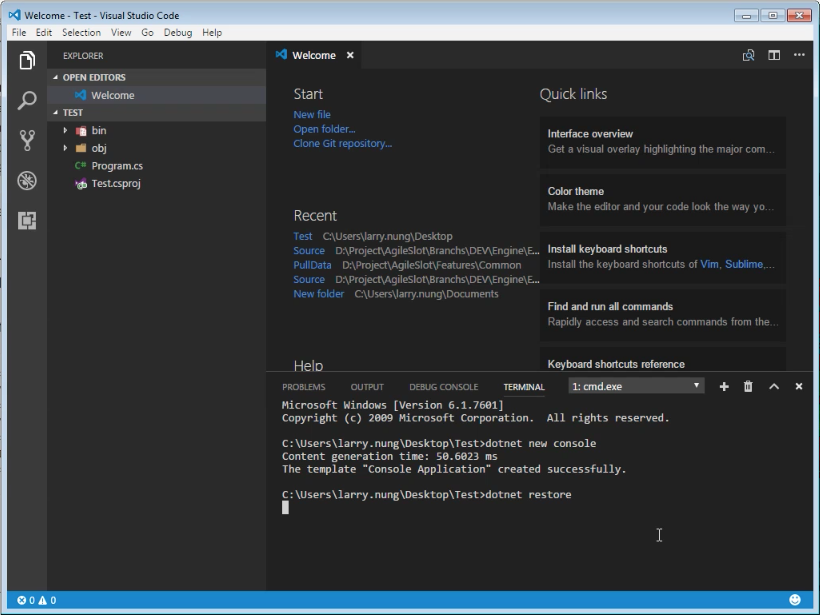Select the Welcome editor tab
820x615 pixels.
314,55
